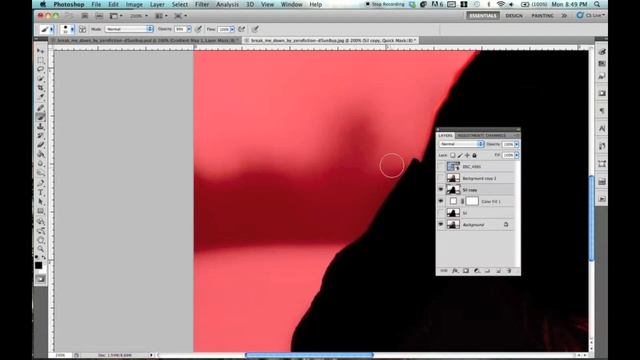This screenshot has height=360, width=640.
Task: Click the horizontal scrollbar thumb
Action: pos(309,355)
